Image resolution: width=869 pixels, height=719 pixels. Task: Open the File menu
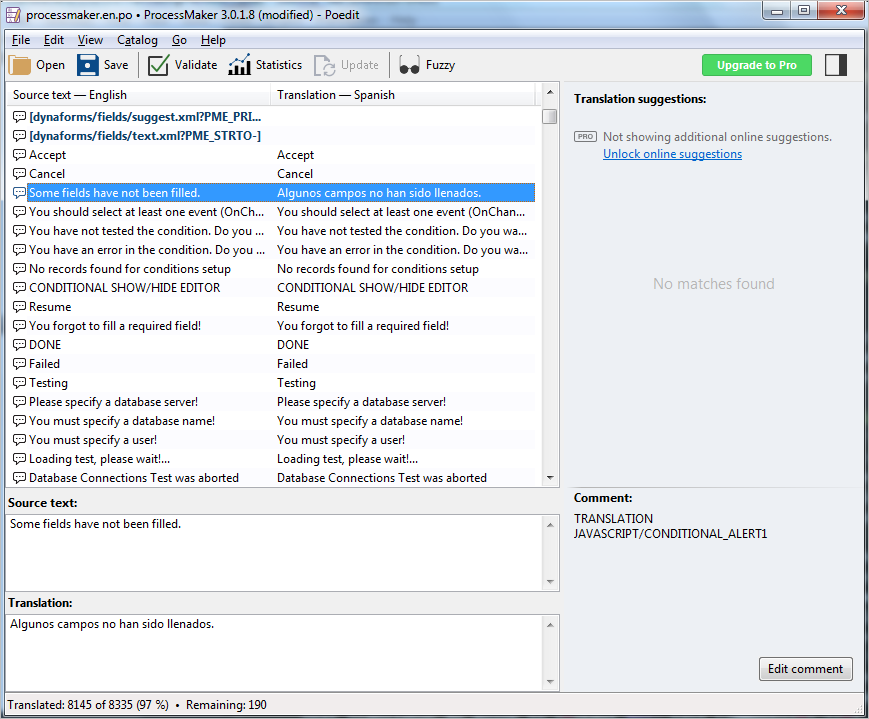tap(21, 40)
